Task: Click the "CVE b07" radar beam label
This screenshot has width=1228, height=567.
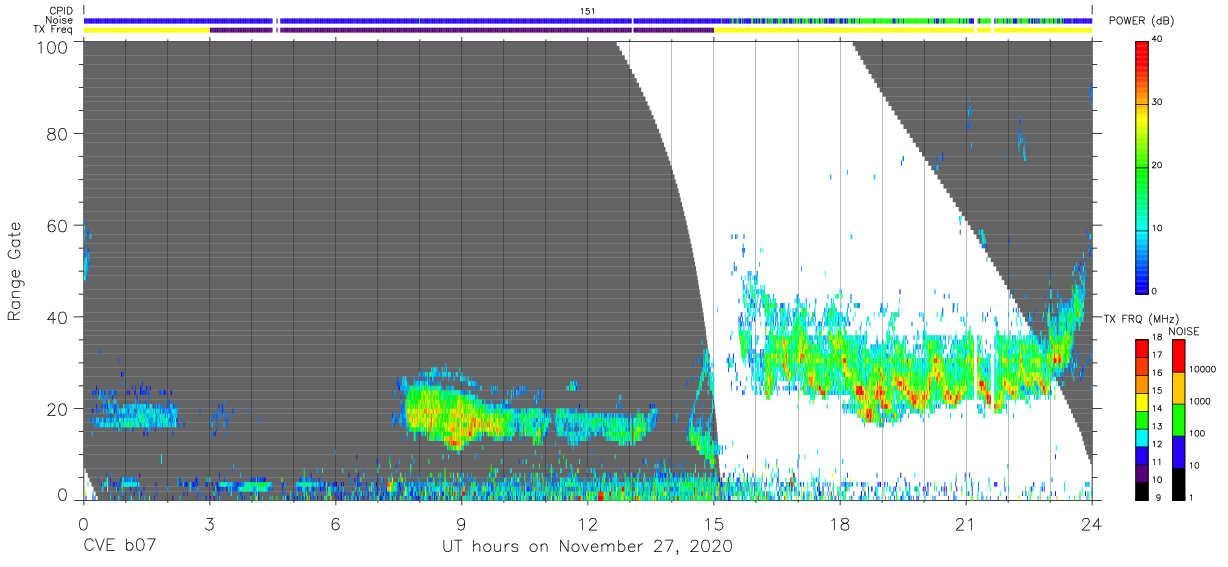Action: pos(119,547)
